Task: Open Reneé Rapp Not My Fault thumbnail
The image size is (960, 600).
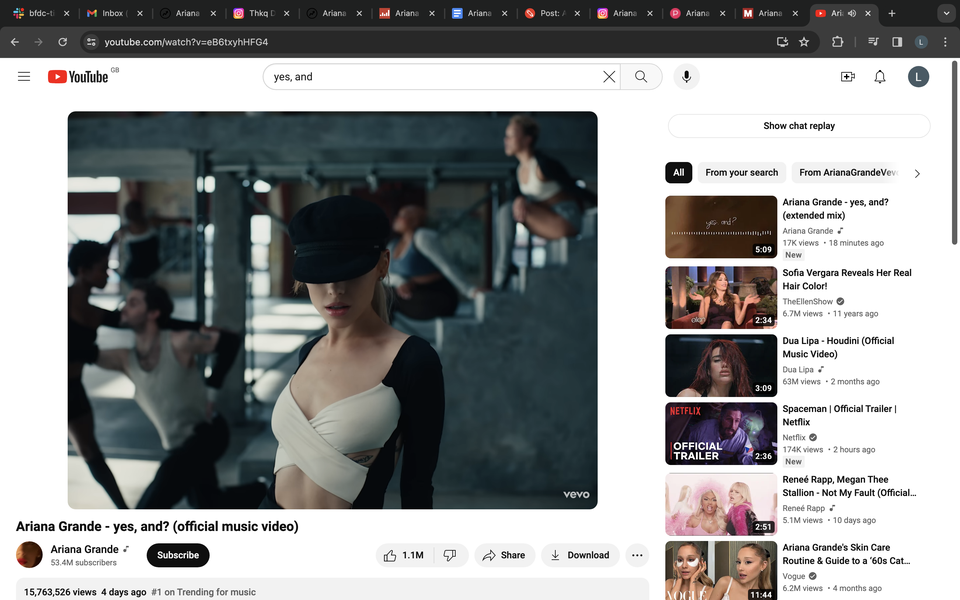Action: pyautogui.click(x=721, y=504)
